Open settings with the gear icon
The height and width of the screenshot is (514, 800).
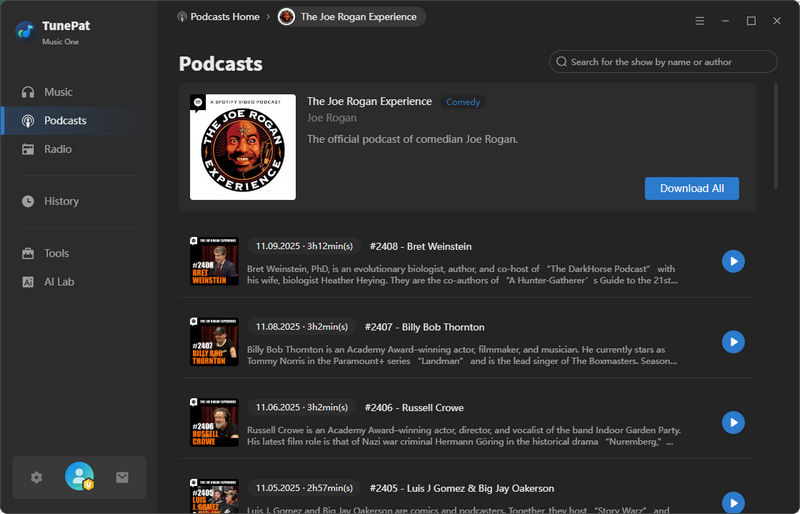point(36,478)
